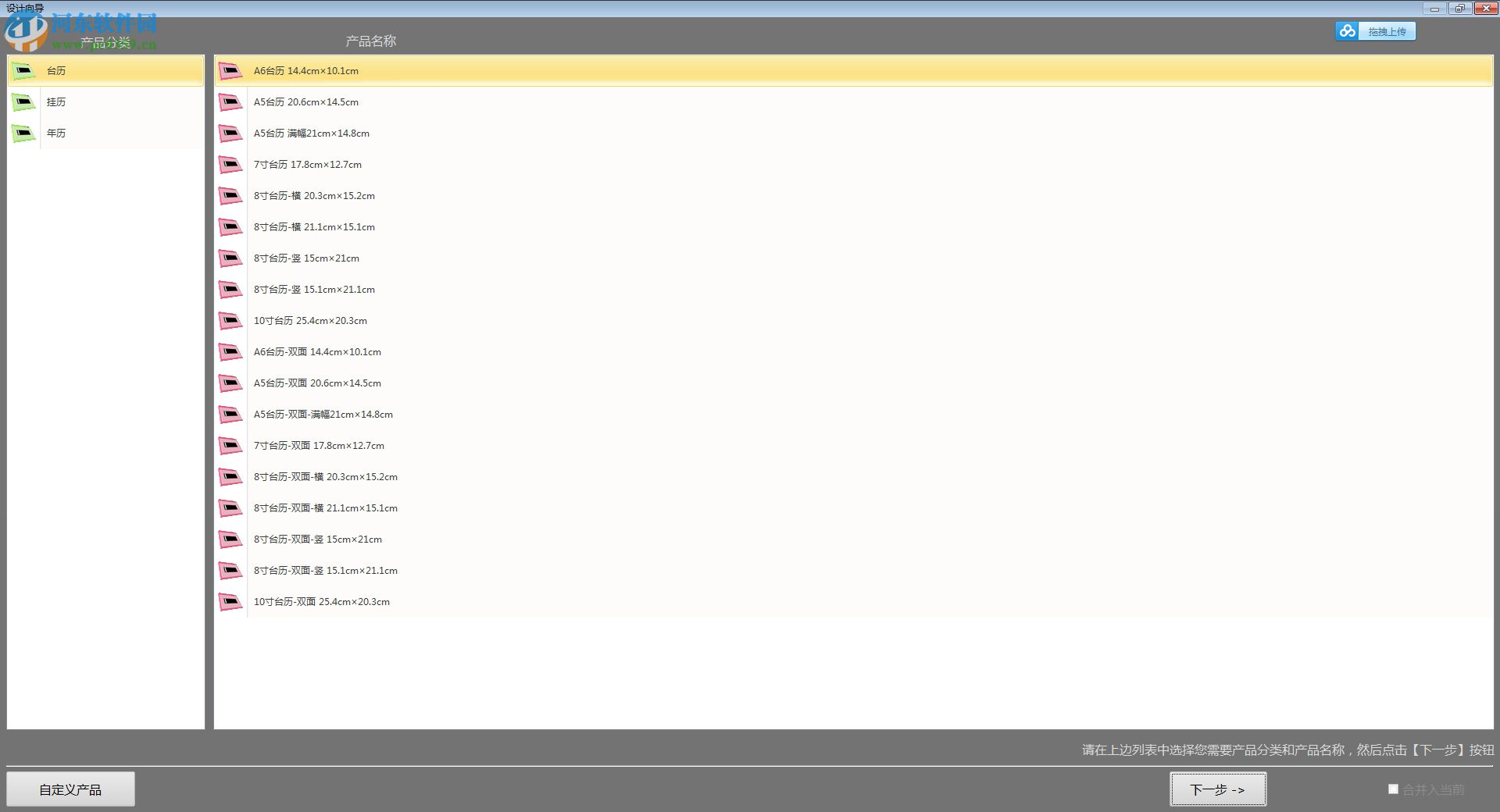
Task: Click the icon for 8寸台历-竖 15cm×21cm
Action: [x=230, y=258]
